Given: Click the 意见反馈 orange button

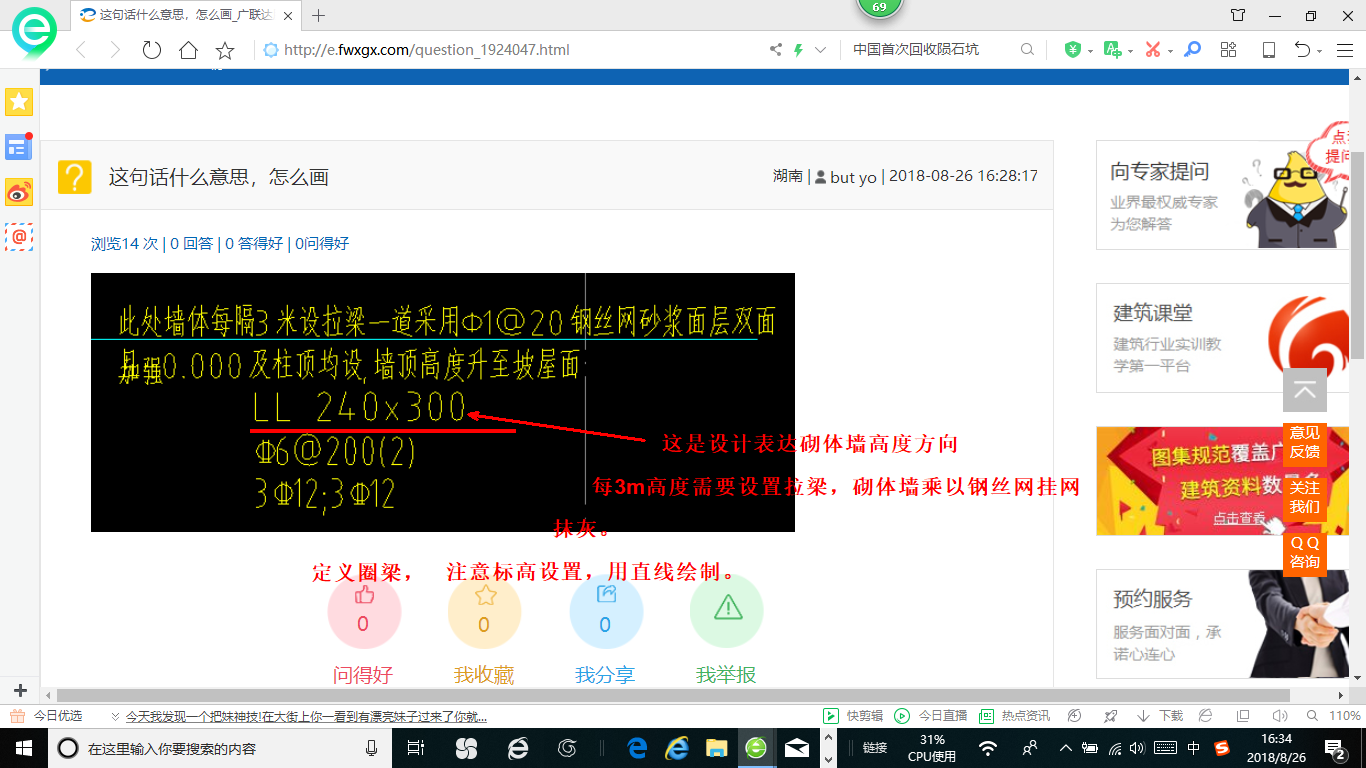Looking at the screenshot, I should point(1305,442).
